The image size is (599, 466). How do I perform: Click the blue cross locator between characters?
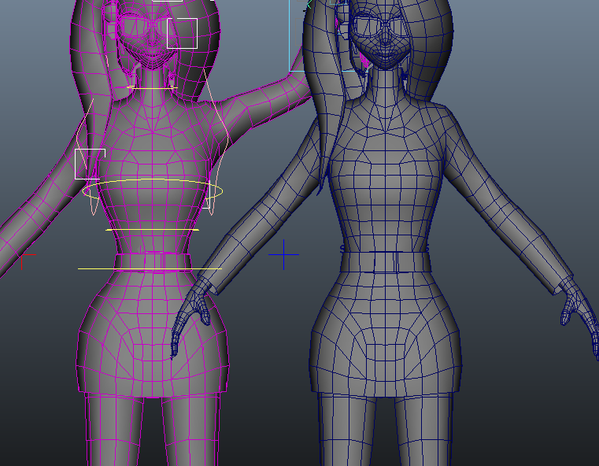284,254
